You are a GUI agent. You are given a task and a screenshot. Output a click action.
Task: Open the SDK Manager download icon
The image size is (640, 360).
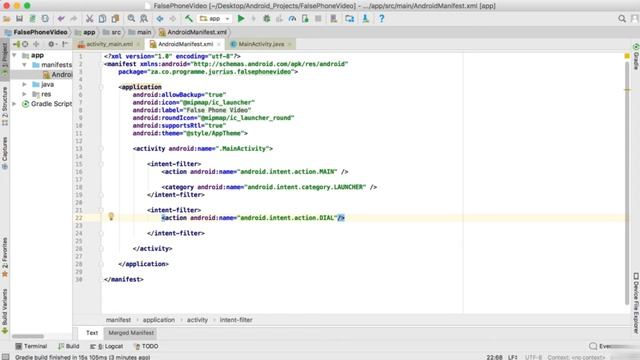click(x=365, y=19)
